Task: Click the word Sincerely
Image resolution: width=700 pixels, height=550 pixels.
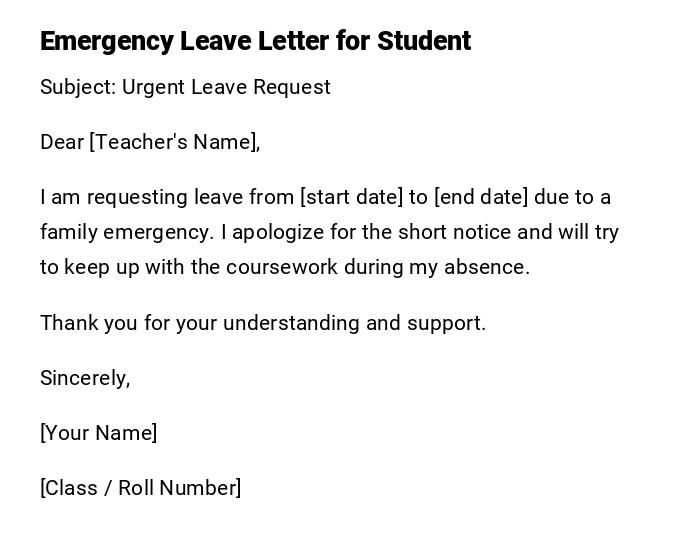Action: [x=84, y=378]
